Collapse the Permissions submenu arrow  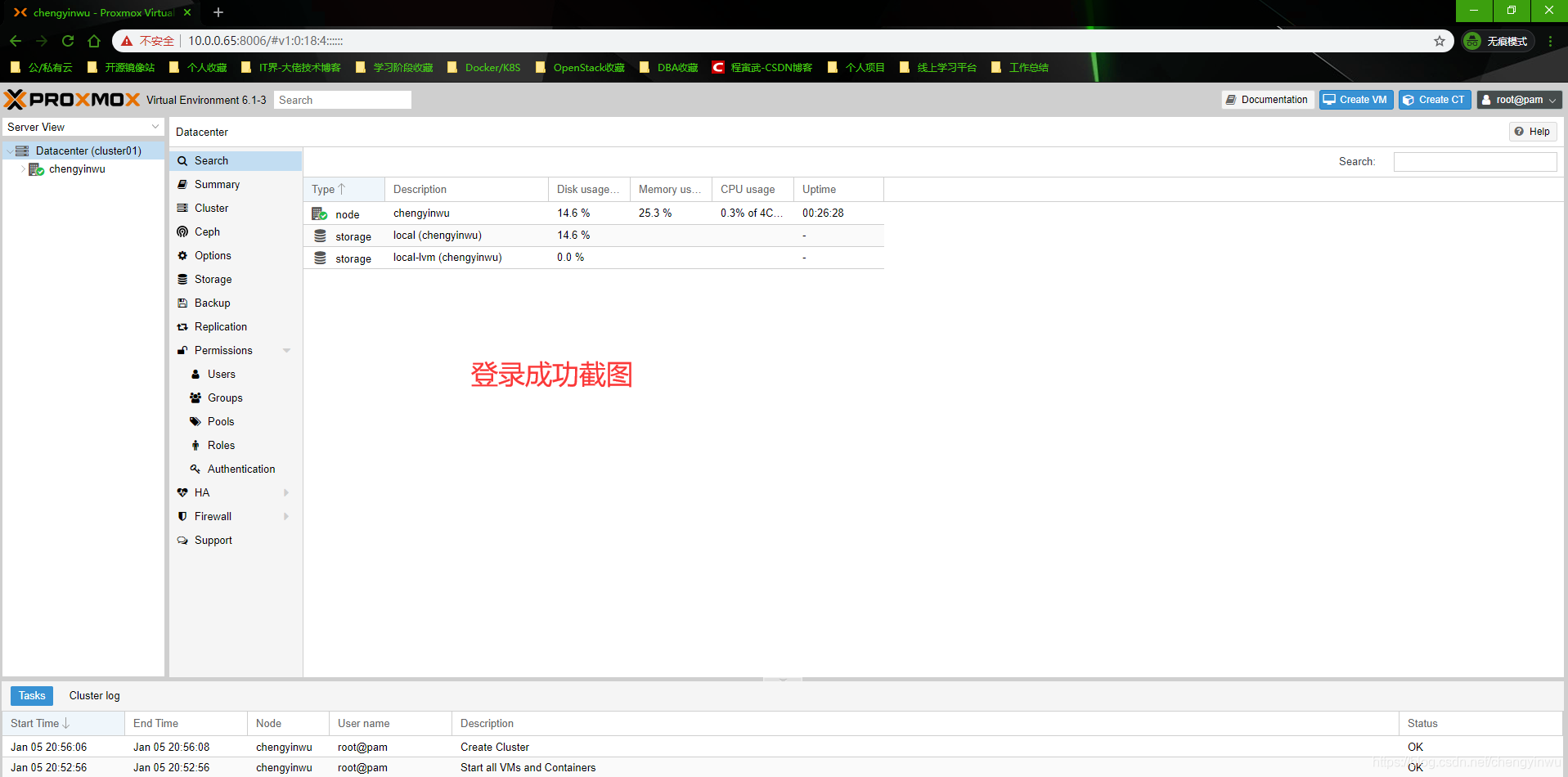286,351
